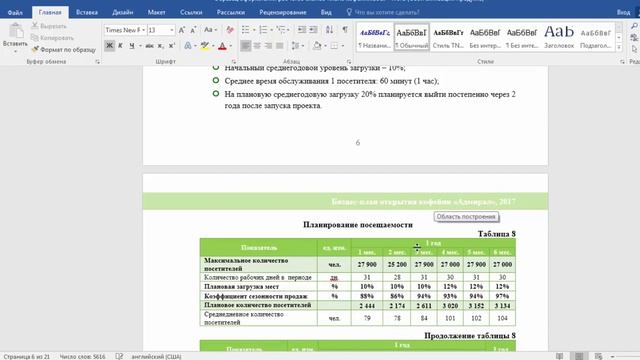This screenshot has height=360, width=640.
Task: Click the borders icon in paragraph group
Action: (334, 46)
